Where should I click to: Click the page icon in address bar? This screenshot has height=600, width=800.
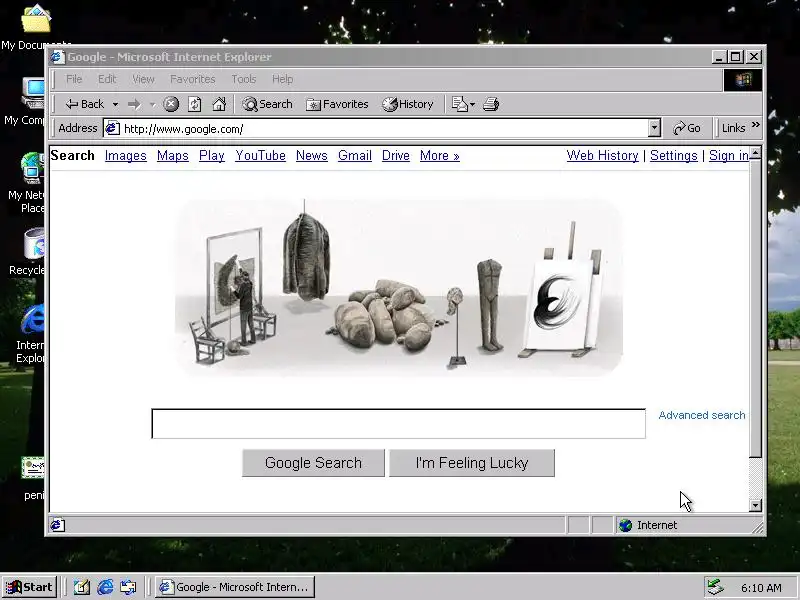pos(112,129)
